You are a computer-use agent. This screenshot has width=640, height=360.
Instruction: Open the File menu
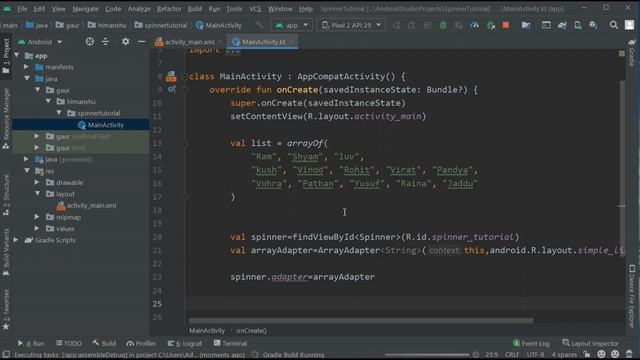point(22,9)
